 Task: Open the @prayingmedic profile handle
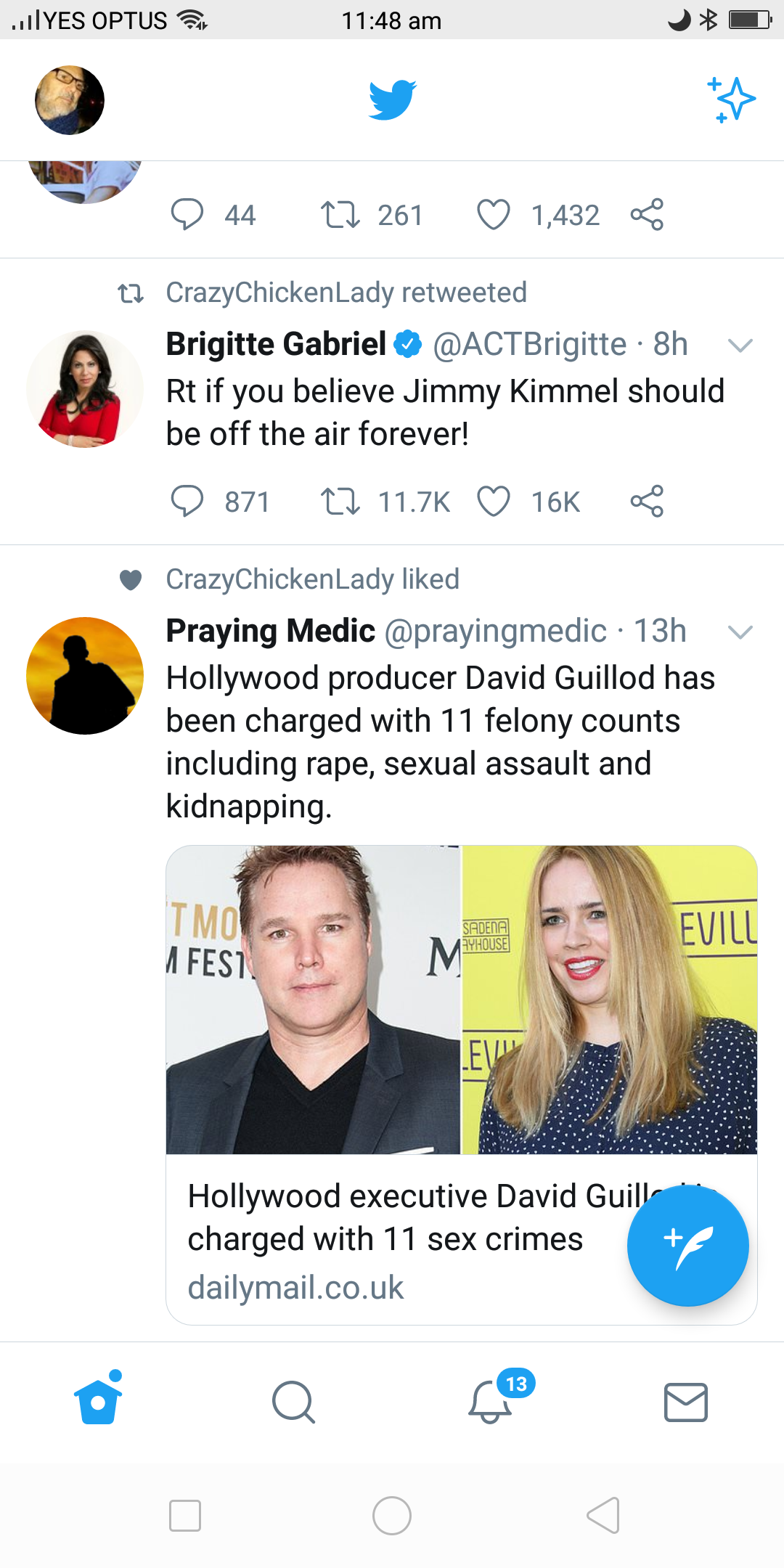pyautogui.click(x=495, y=632)
